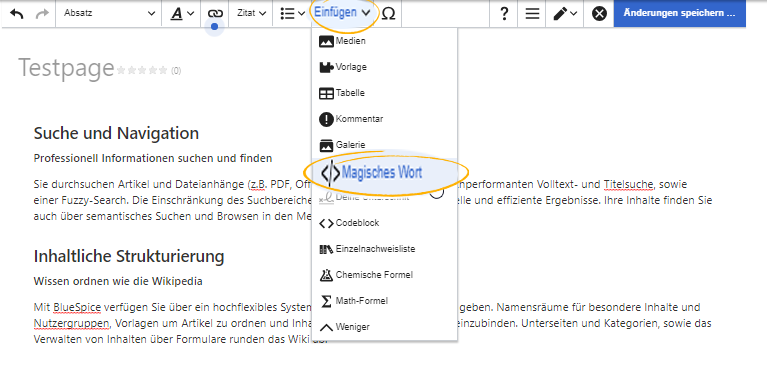This screenshot has height=369, width=767.
Task: Close the editor with the X icon
Action: click(599, 14)
